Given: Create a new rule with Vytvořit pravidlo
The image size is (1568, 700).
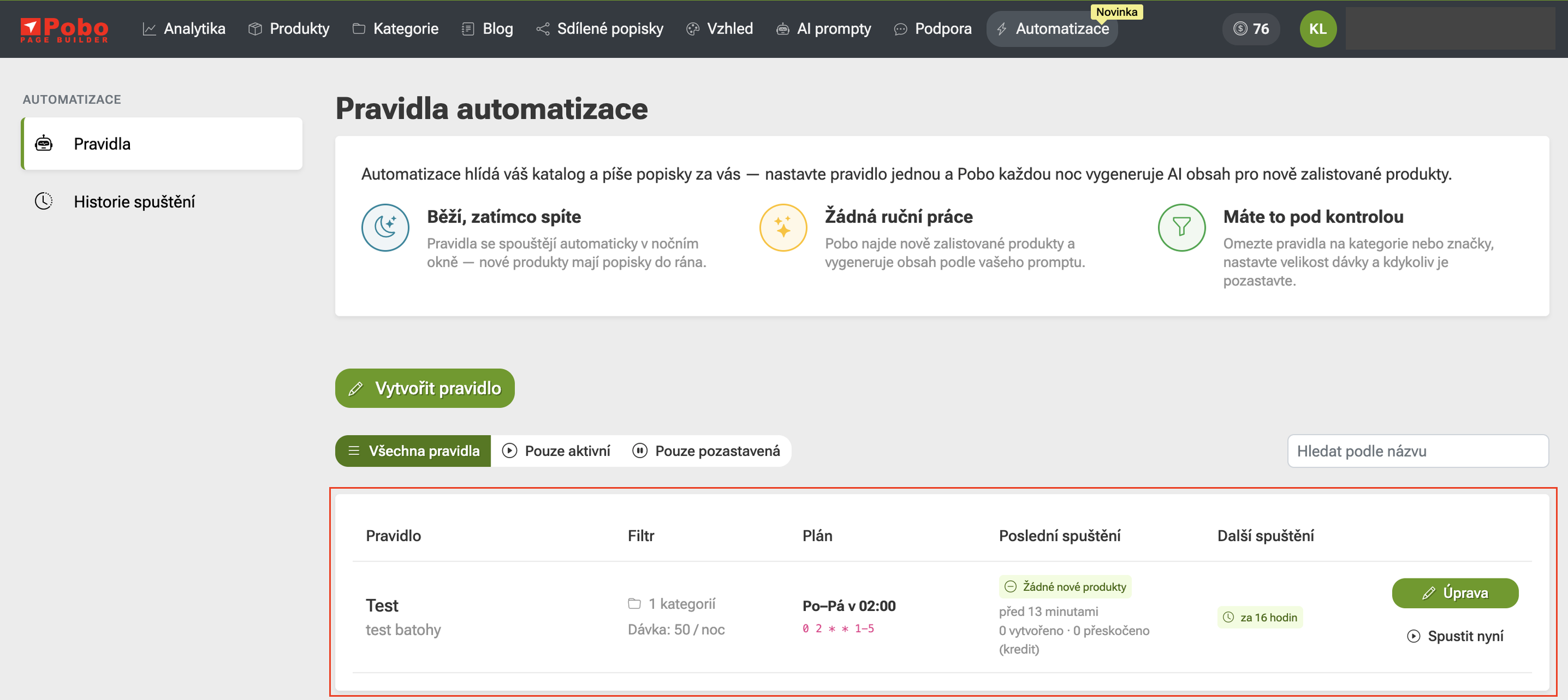Looking at the screenshot, I should (425, 388).
